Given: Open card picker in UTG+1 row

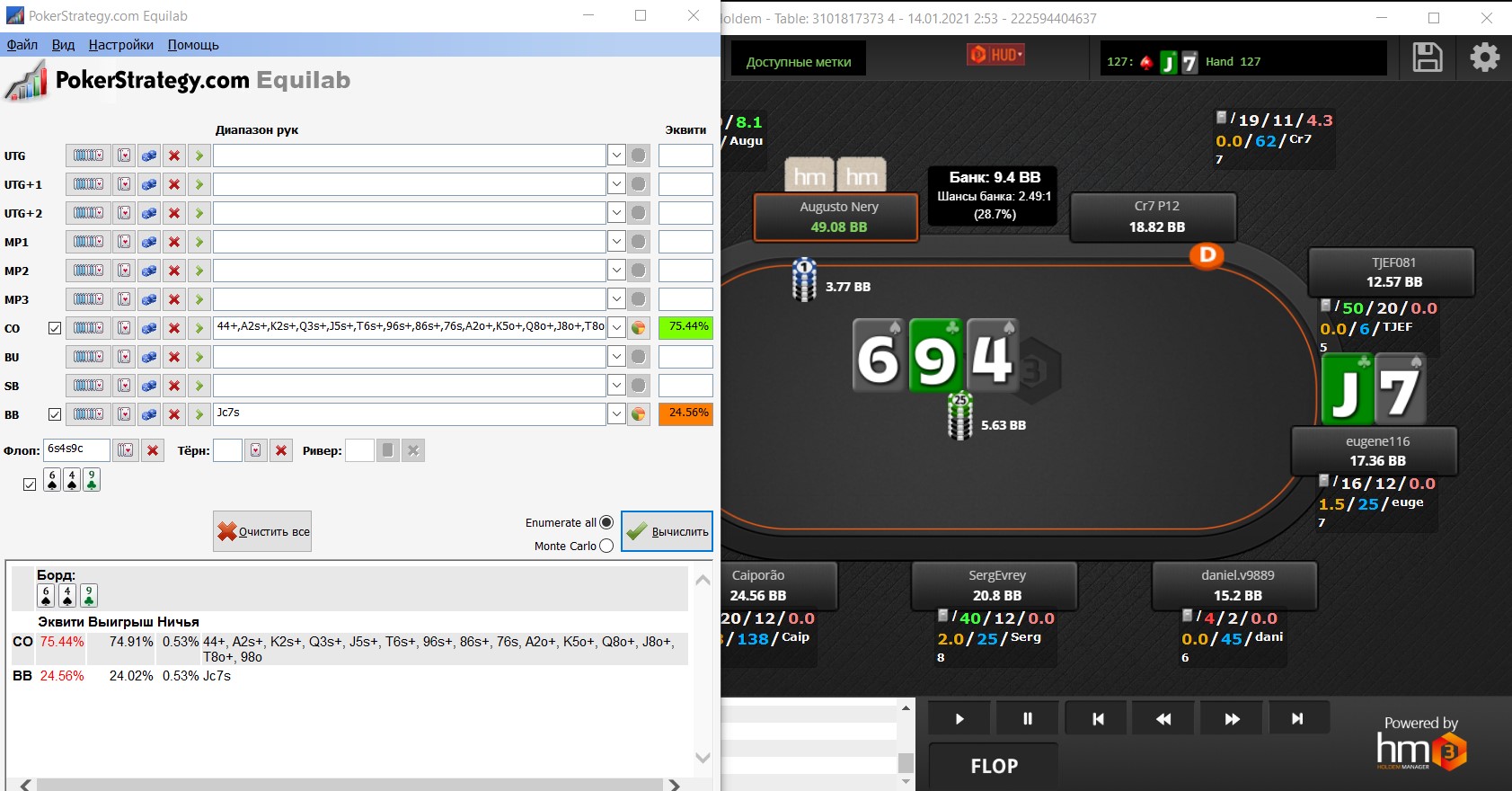Looking at the screenshot, I should tap(124, 184).
